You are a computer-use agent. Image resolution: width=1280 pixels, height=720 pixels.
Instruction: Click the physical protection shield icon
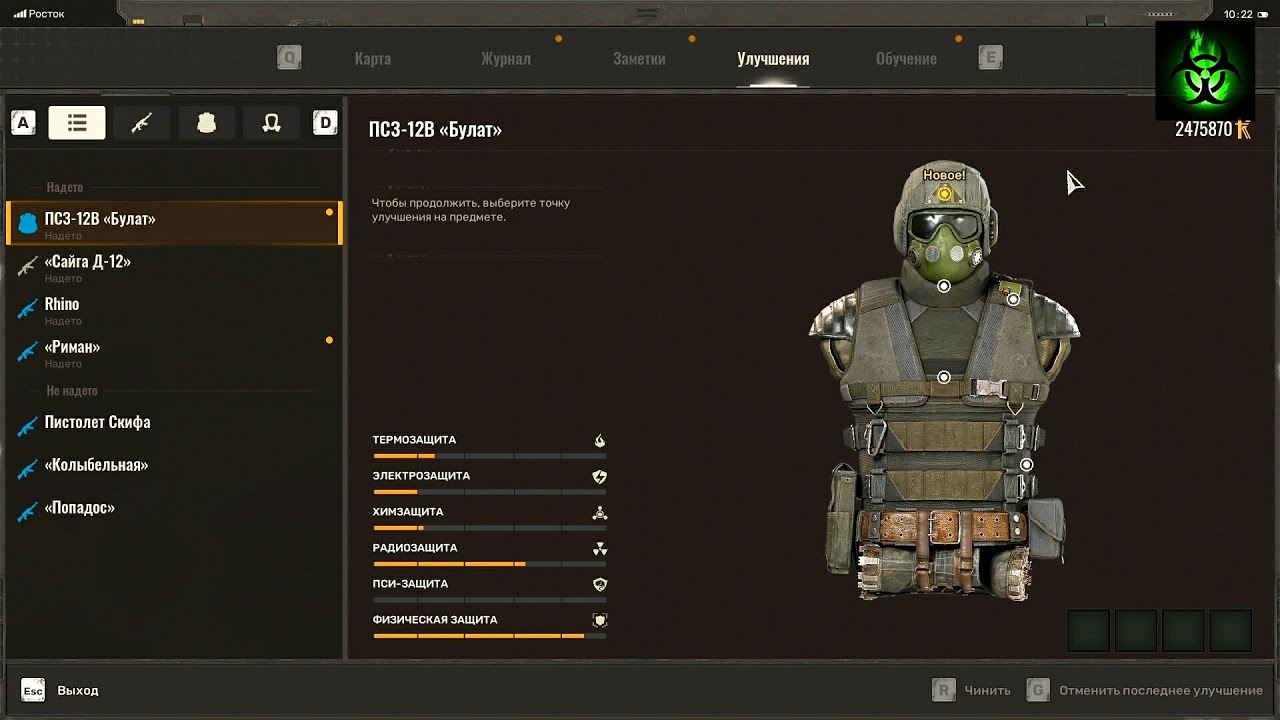pos(599,620)
